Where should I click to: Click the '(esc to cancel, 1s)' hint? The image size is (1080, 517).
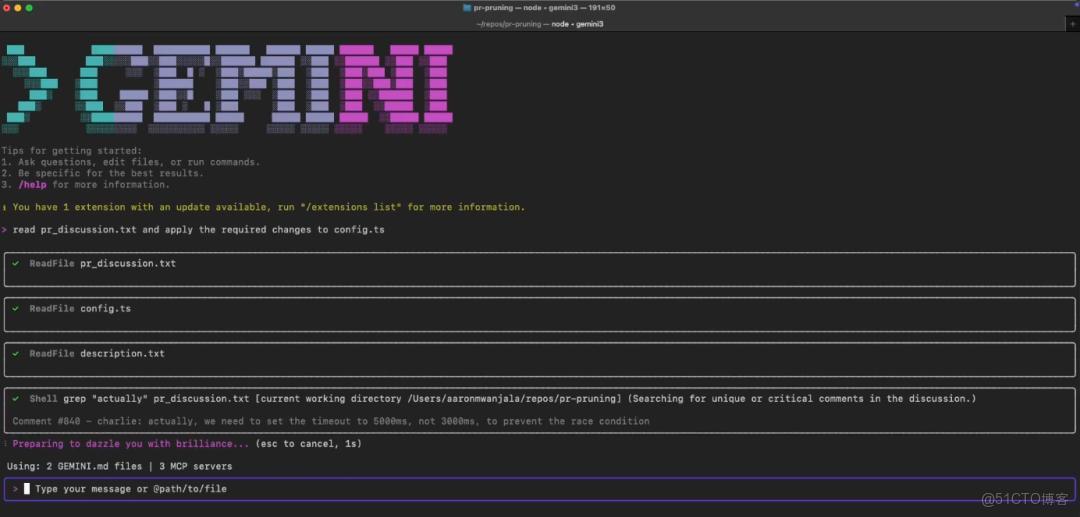(x=309, y=443)
